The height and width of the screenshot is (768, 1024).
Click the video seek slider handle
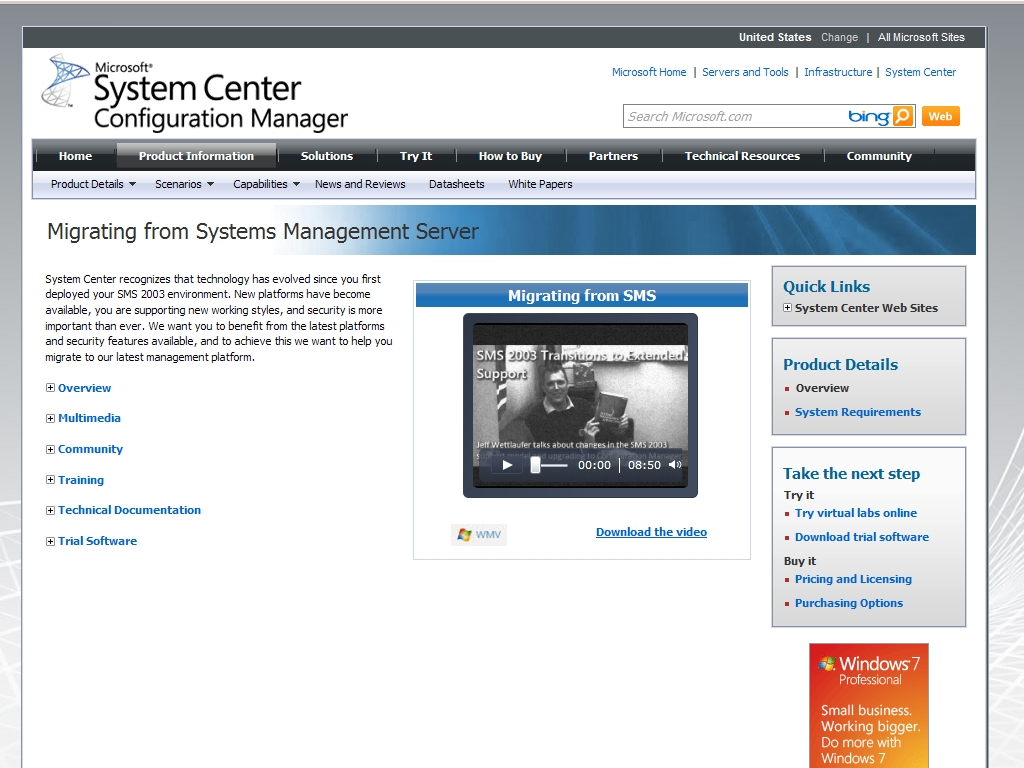coord(536,465)
